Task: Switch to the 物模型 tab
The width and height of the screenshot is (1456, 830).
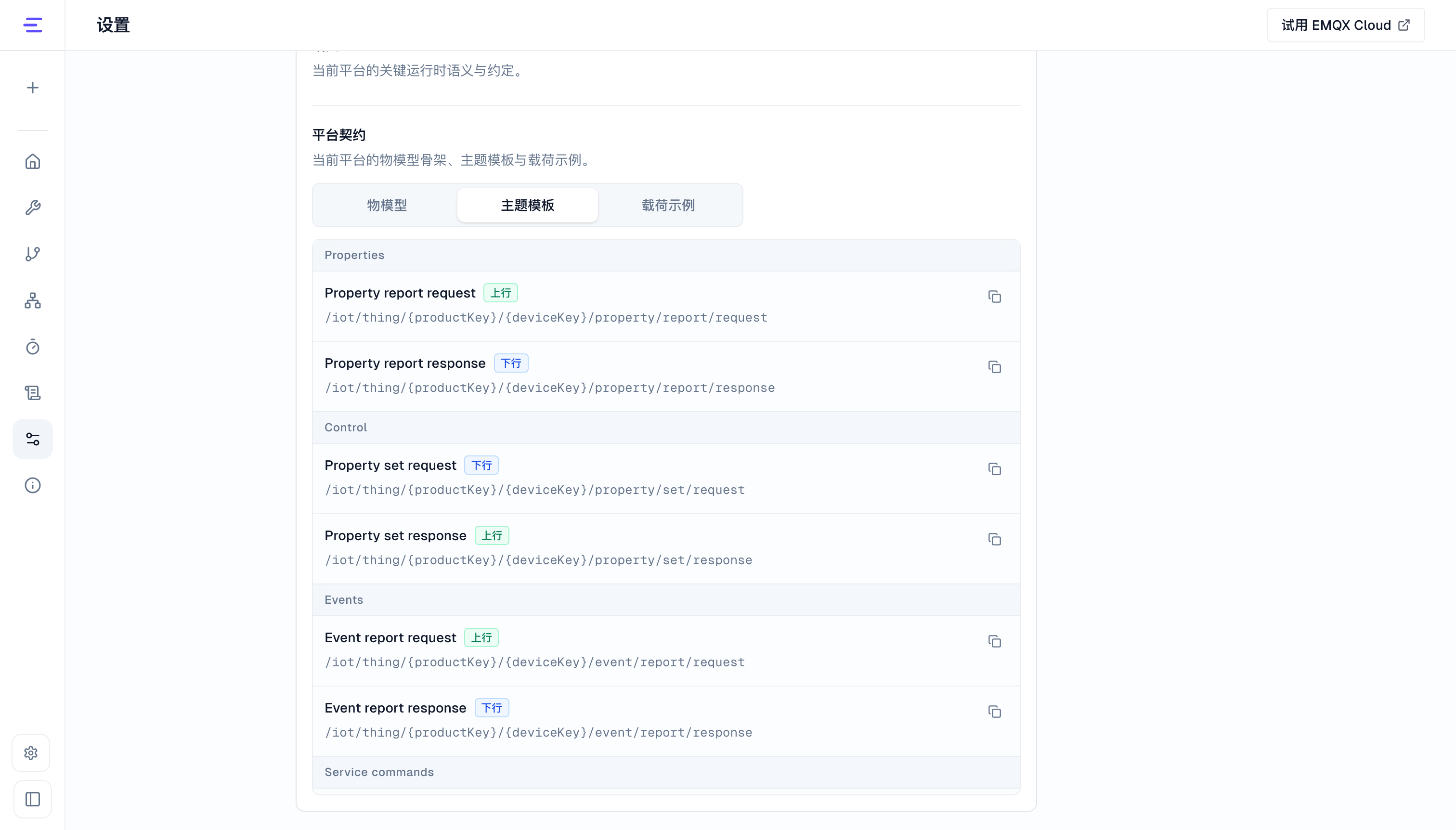Action: 387,205
